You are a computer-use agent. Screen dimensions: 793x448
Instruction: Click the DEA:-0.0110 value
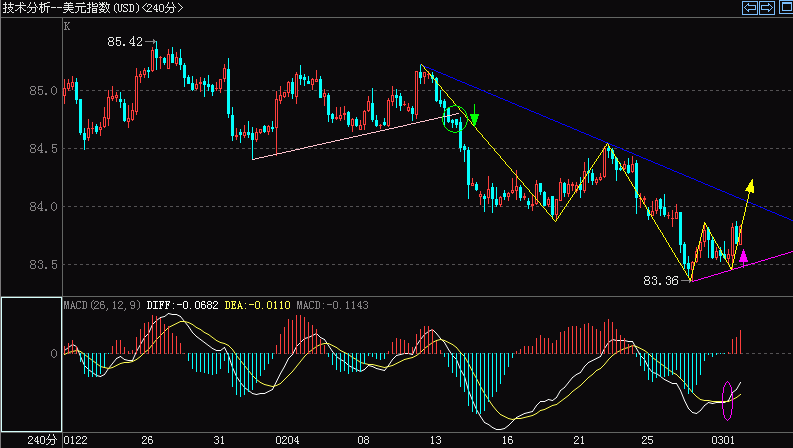pyautogui.click(x=257, y=305)
